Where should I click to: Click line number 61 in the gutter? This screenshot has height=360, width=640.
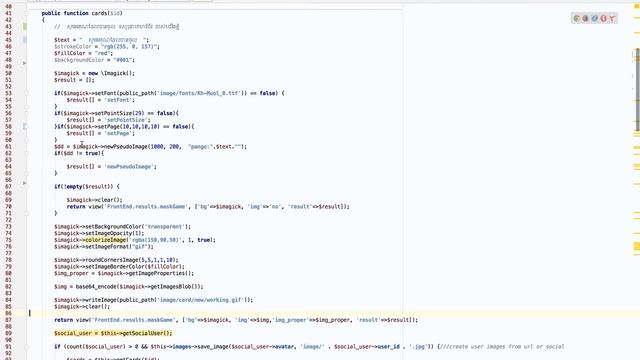(9, 147)
